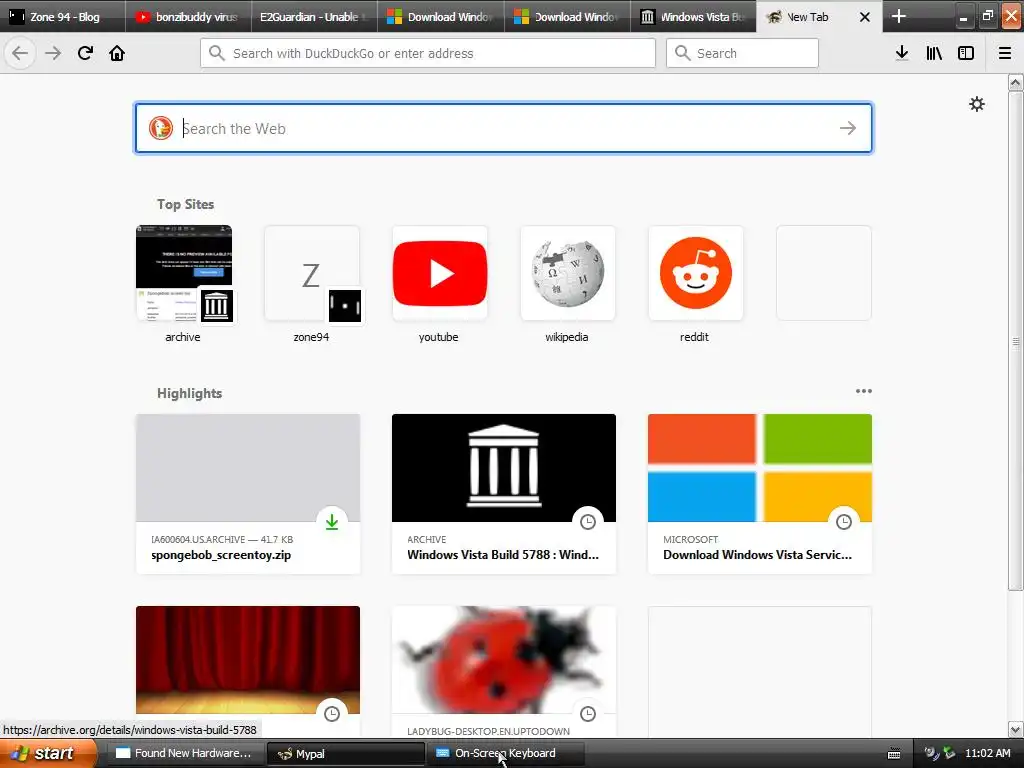1024x768 pixels.
Task: Reload the current page
Action: pyautogui.click(x=85, y=53)
